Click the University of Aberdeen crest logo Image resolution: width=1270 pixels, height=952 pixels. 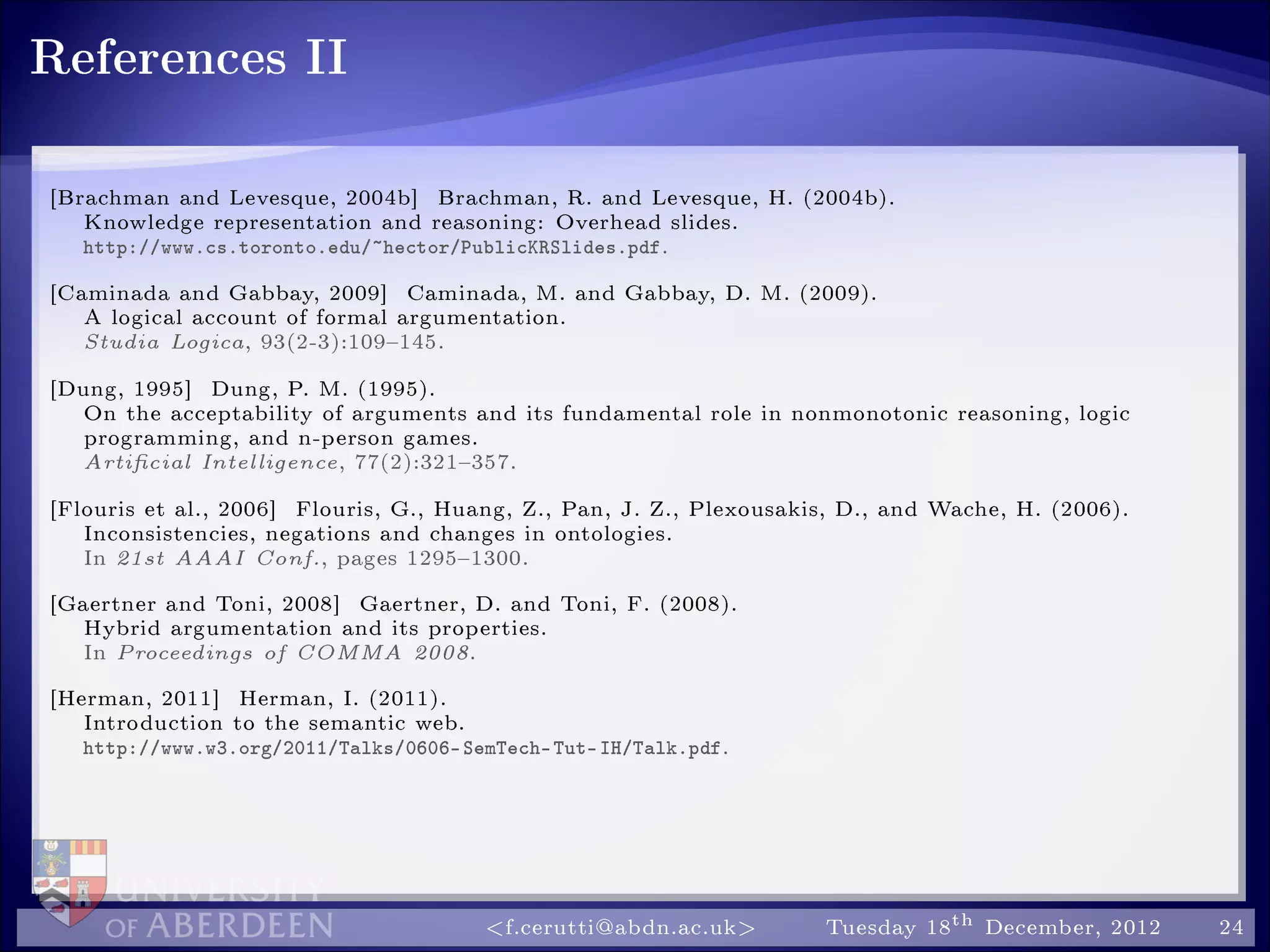click(69, 883)
